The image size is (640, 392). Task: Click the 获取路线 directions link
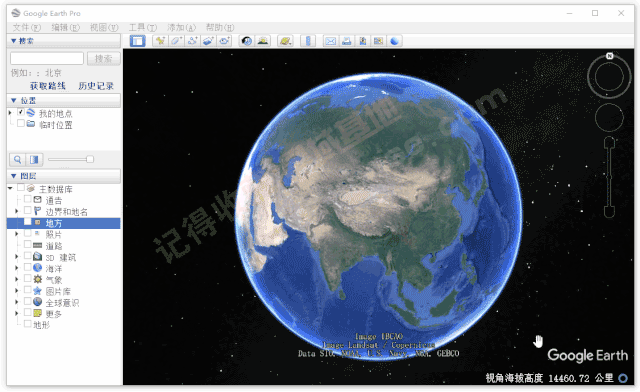pyautogui.click(x=48, y=86)
